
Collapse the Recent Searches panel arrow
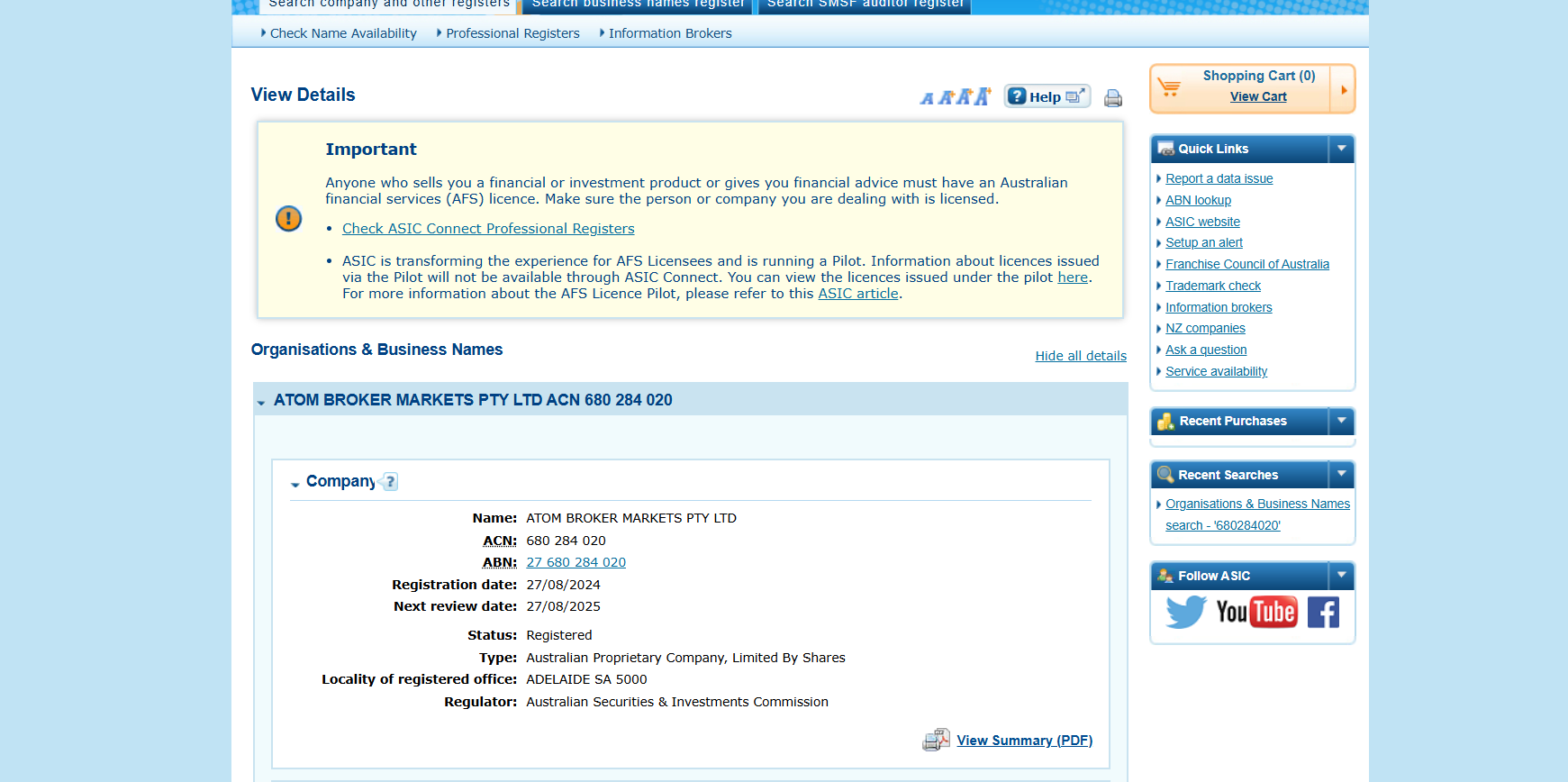pyautogui.click(x=1341, y=474)
